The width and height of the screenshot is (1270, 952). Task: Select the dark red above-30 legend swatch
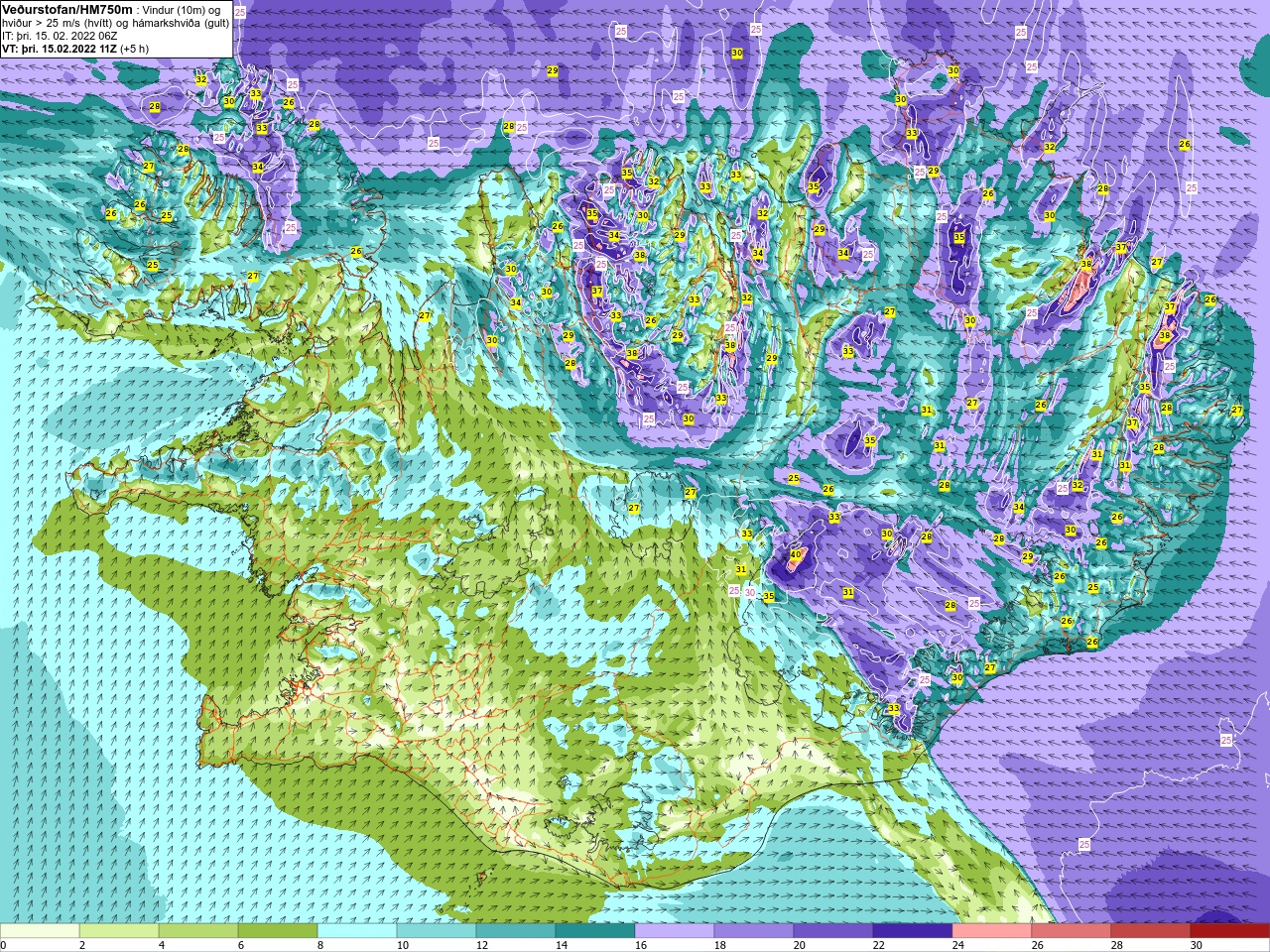1230,931
